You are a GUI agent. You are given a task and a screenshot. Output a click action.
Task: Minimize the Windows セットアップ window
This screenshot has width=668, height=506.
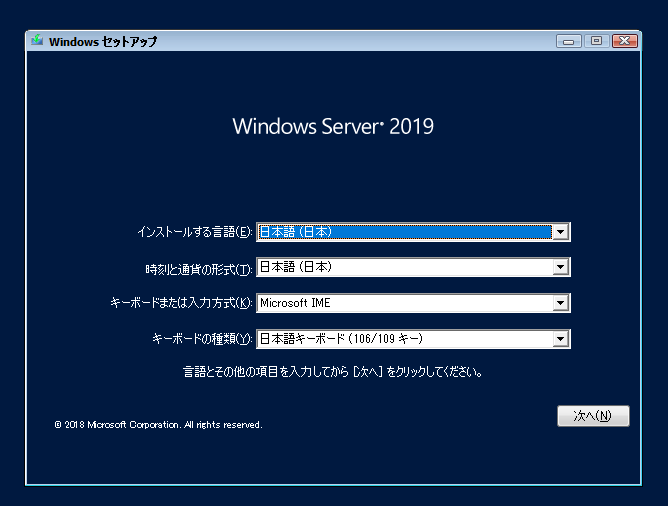point(568,41)
